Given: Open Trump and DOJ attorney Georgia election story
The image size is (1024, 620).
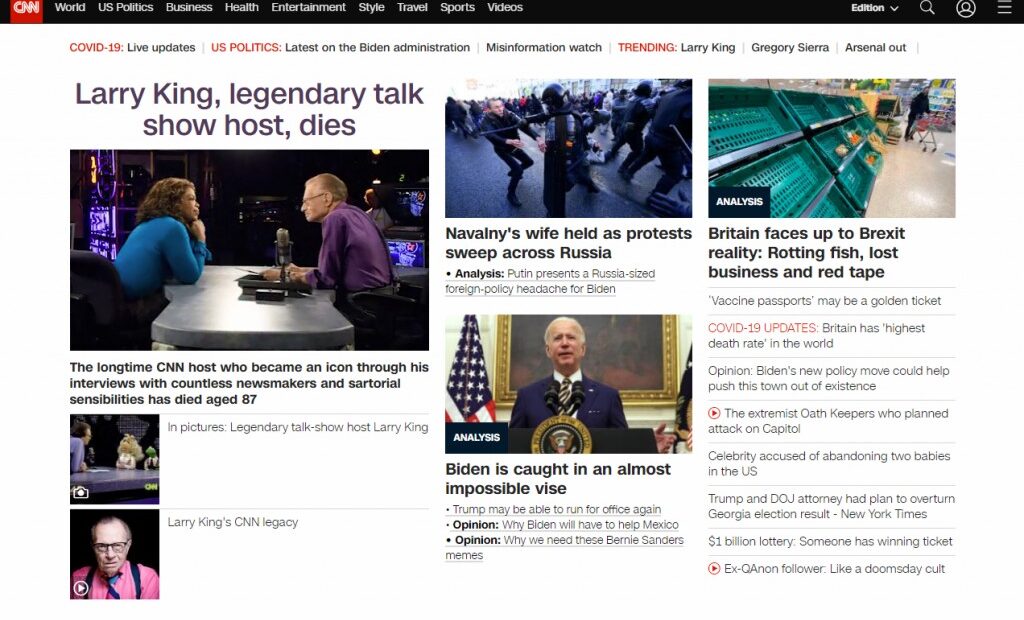Looking at the screenshot, I should pos(831,506).
